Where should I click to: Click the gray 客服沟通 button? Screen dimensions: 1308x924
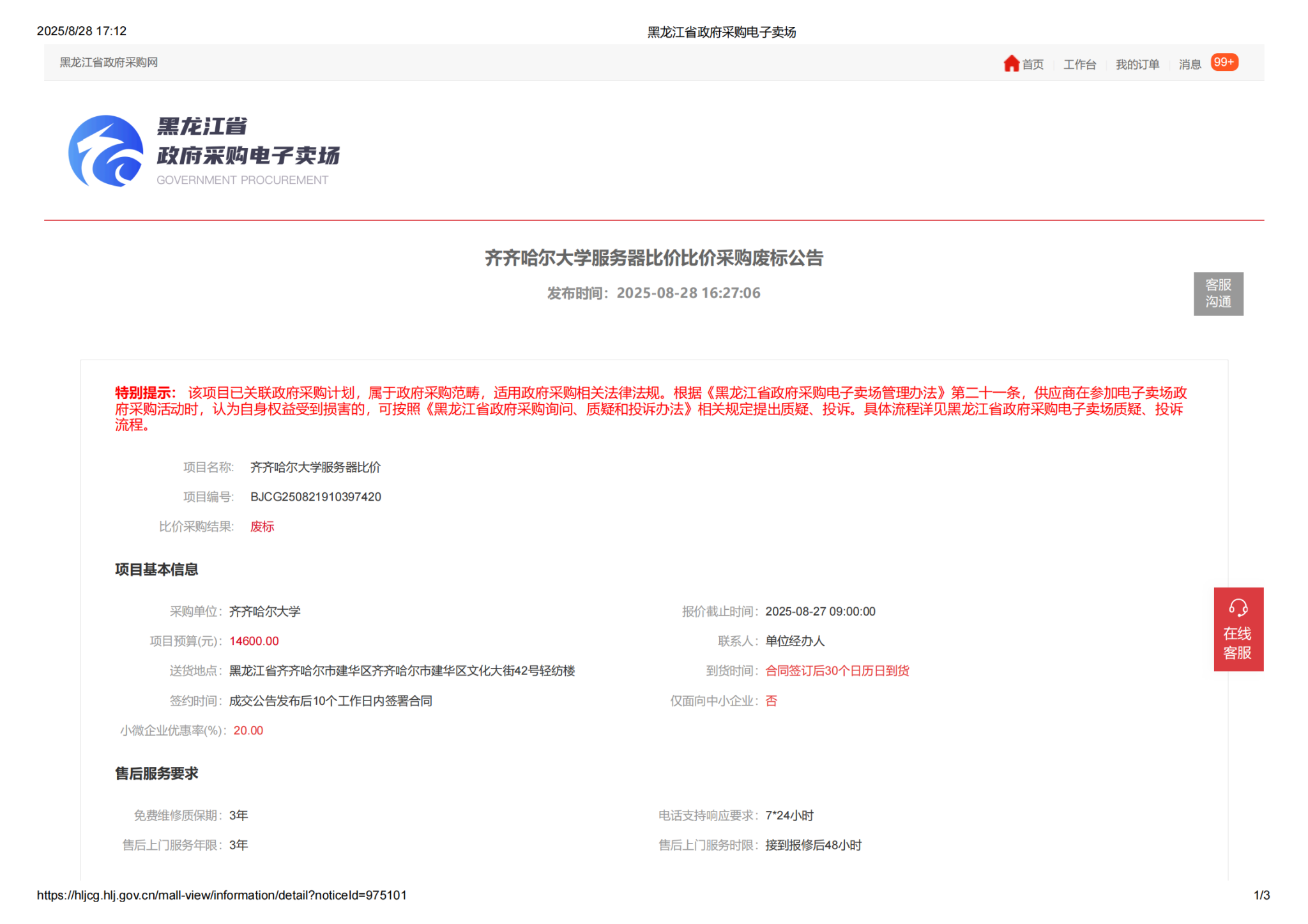pos(1218,294)
